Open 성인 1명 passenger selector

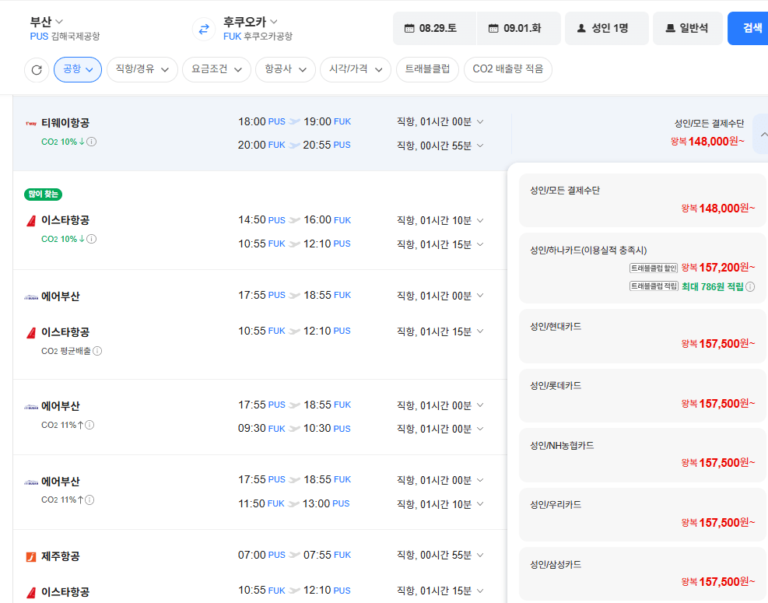tap(607, 28)
